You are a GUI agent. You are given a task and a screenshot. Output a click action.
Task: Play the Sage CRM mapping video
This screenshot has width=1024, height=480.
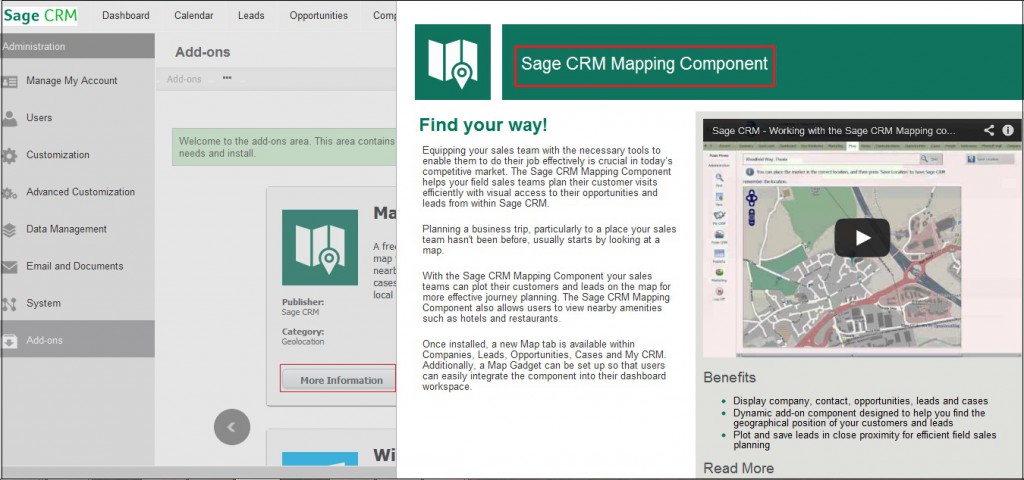(862, 238)
